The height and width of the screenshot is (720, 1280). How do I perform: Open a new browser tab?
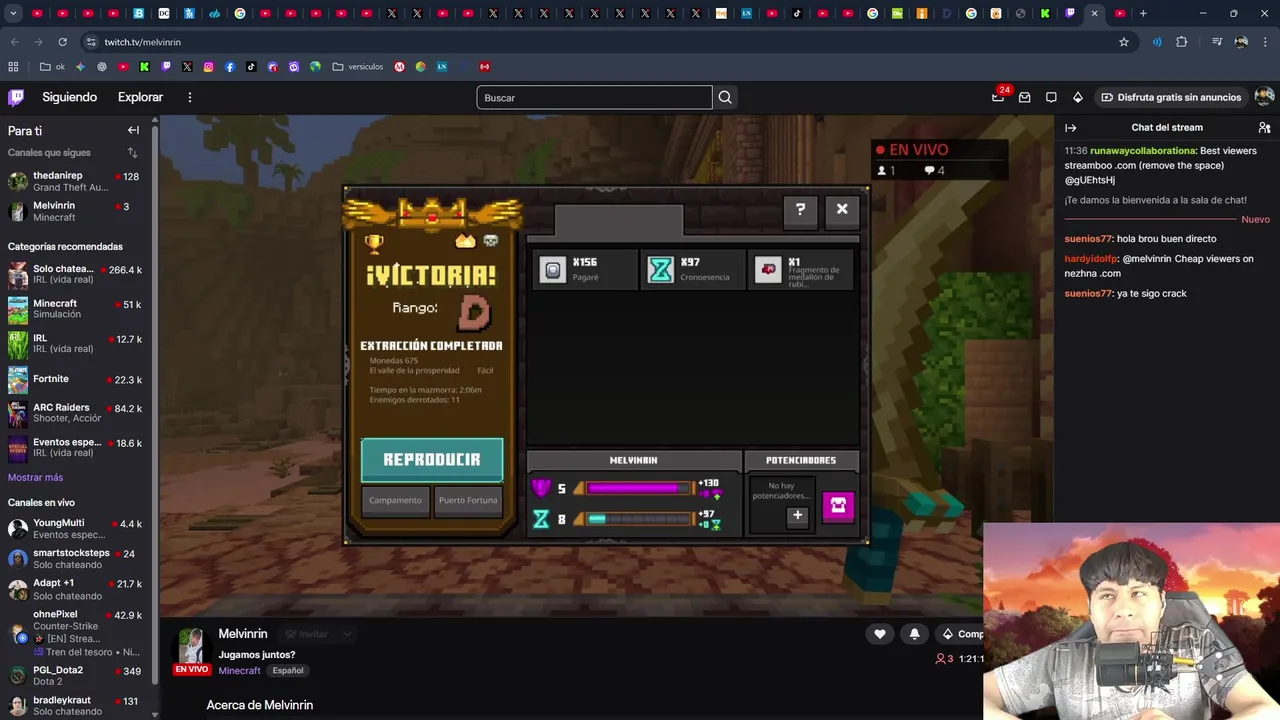(x=1143, y=13)
